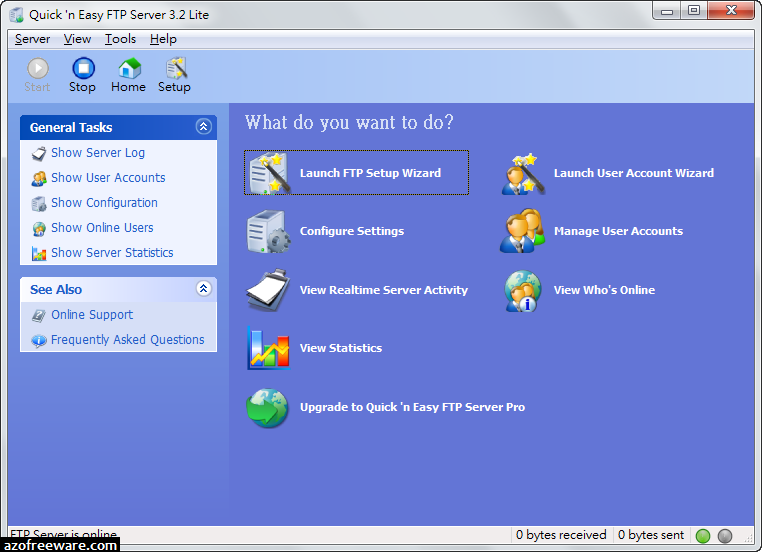
Task: Select Show Configuration in General Tasks
Action: pyautogui.click(x=104, y=203)
